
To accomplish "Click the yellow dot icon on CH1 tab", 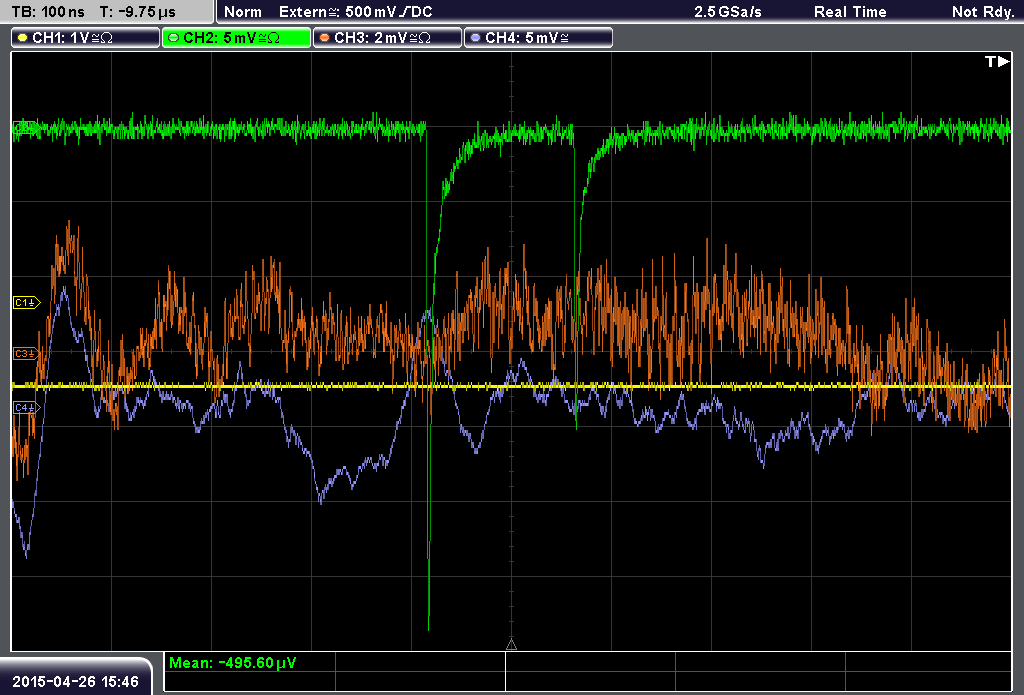I will click(x=23, y=38).
